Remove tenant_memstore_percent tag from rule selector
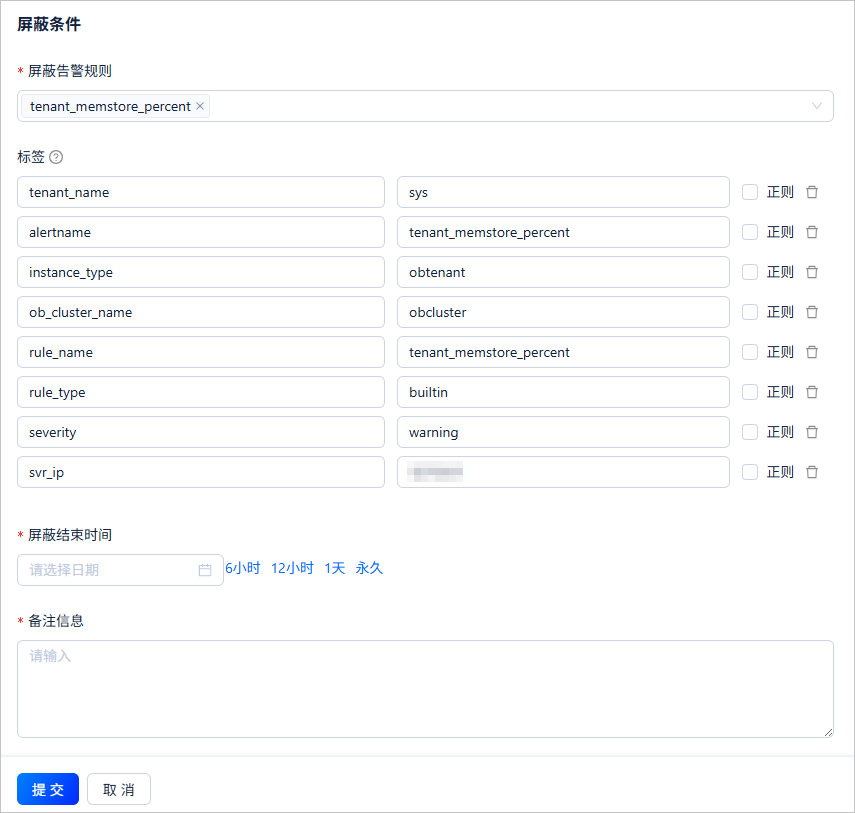Image resolution: width=855 pixels, height=813 pixels. pos(200,106)
